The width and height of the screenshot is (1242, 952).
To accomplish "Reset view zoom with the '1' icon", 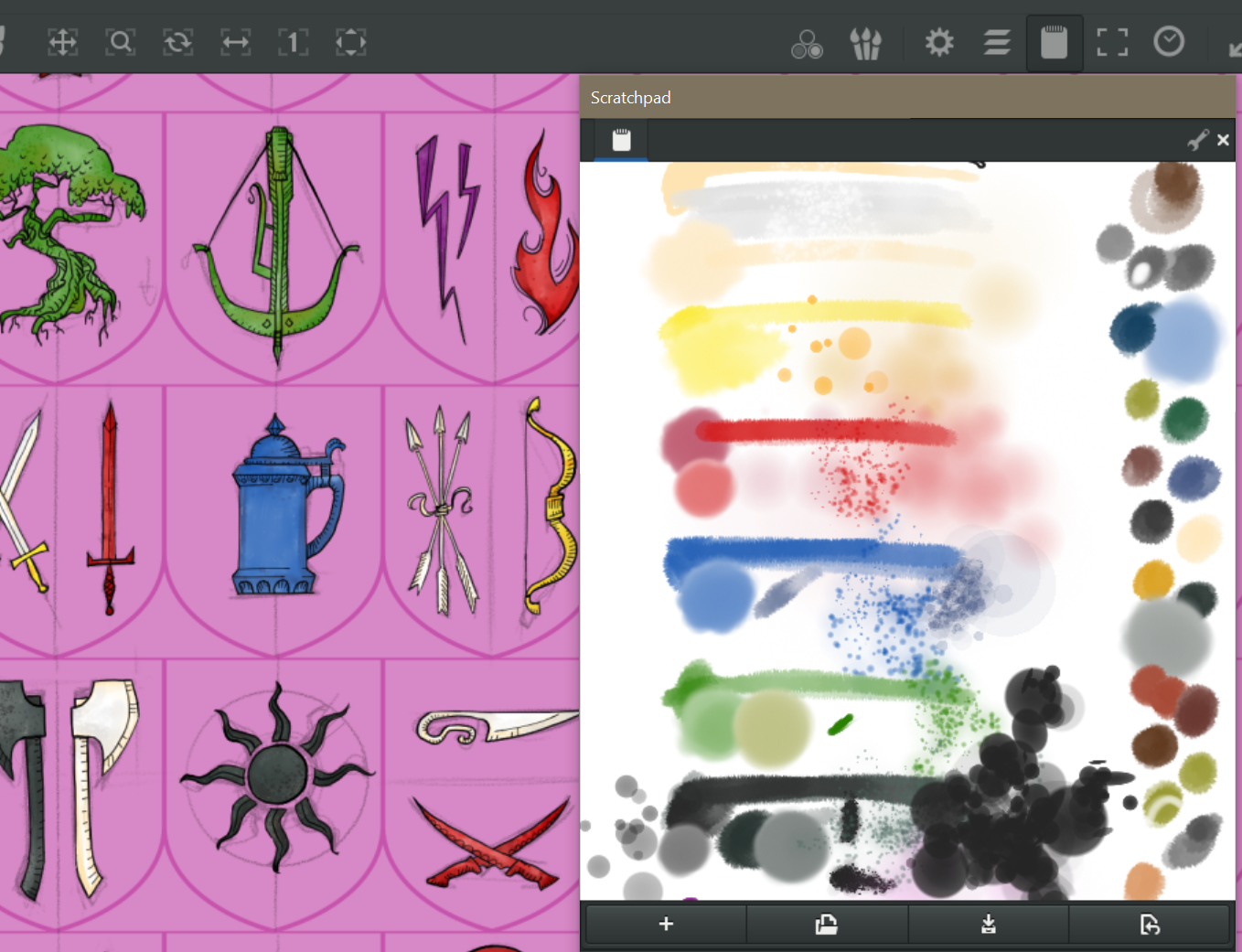I will pyautogui.click(x=293, y=42).
